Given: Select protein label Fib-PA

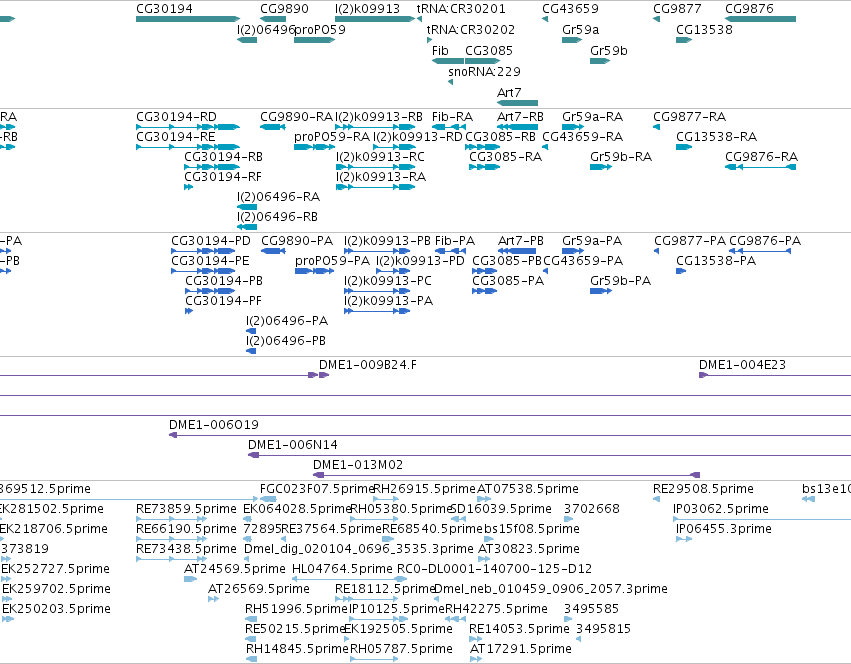Looking at the screenshot, I should tap(455, 241).
